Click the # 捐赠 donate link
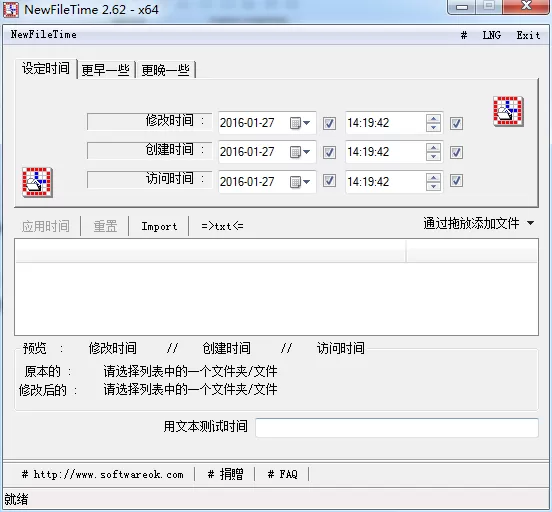Screen dimensions: 552x512 [x=225, y=474]
